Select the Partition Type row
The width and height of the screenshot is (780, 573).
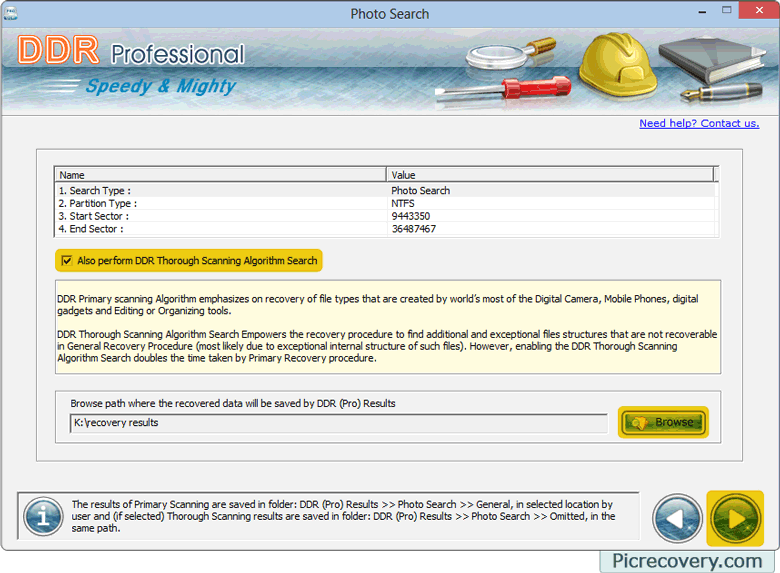point(386,203)
